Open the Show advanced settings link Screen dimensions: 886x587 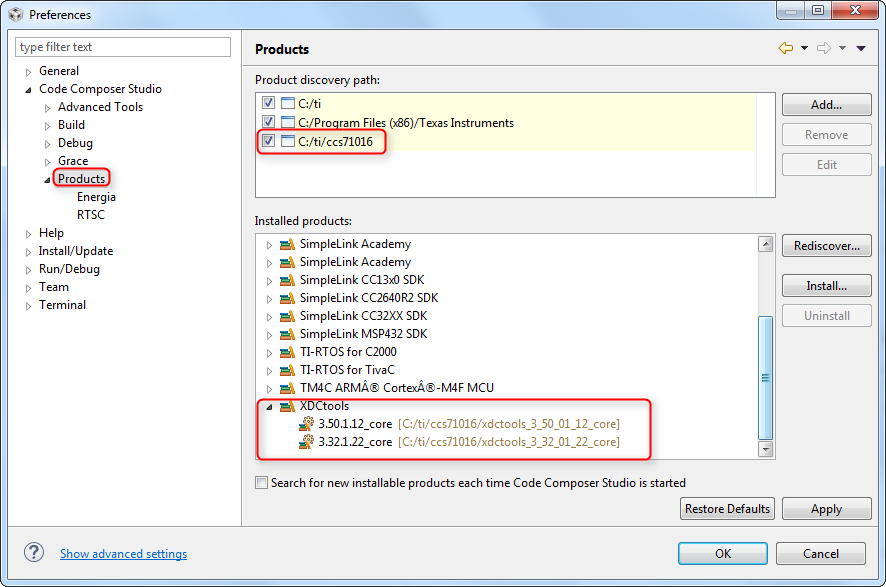coord(123,554)
